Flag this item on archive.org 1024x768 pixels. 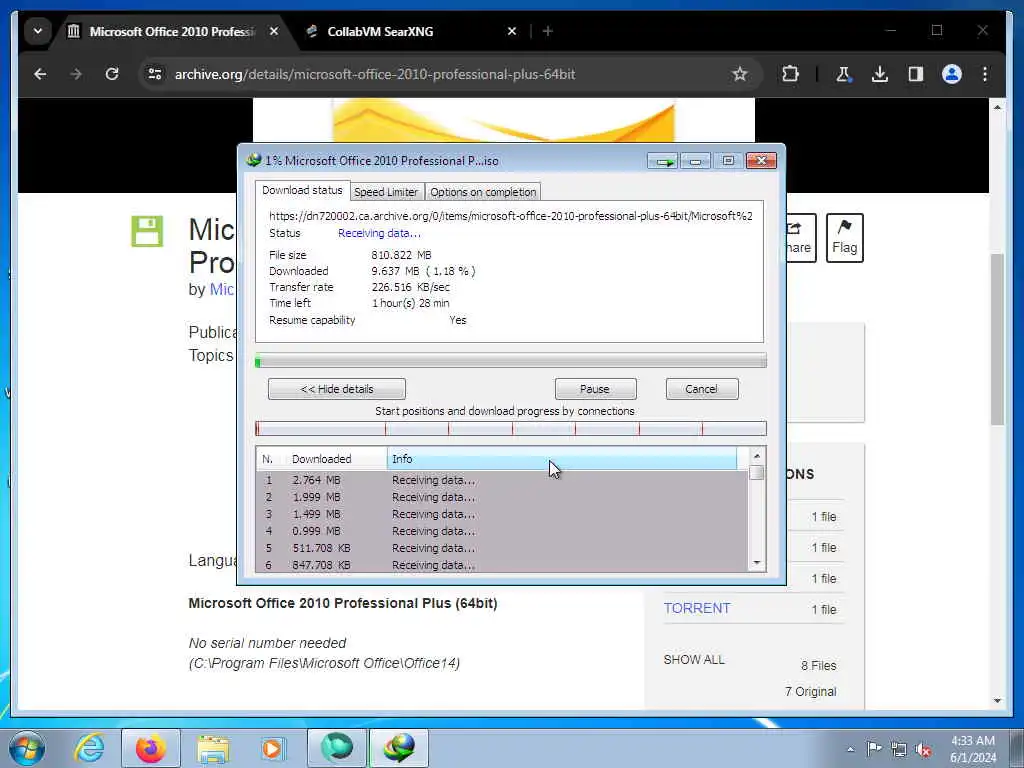(x=844, y=238)
